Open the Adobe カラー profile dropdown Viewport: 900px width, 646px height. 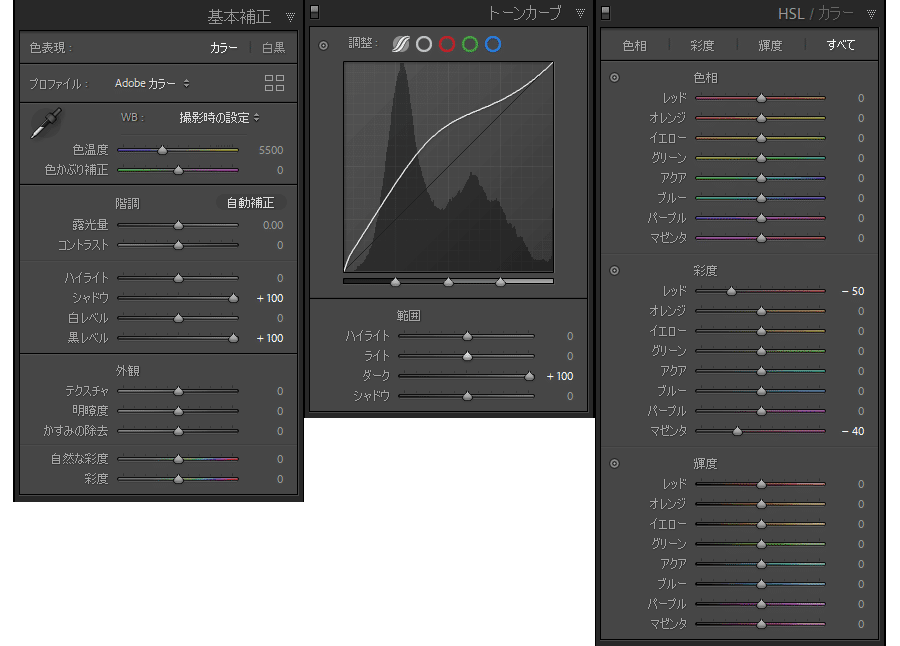coord(152,83)
